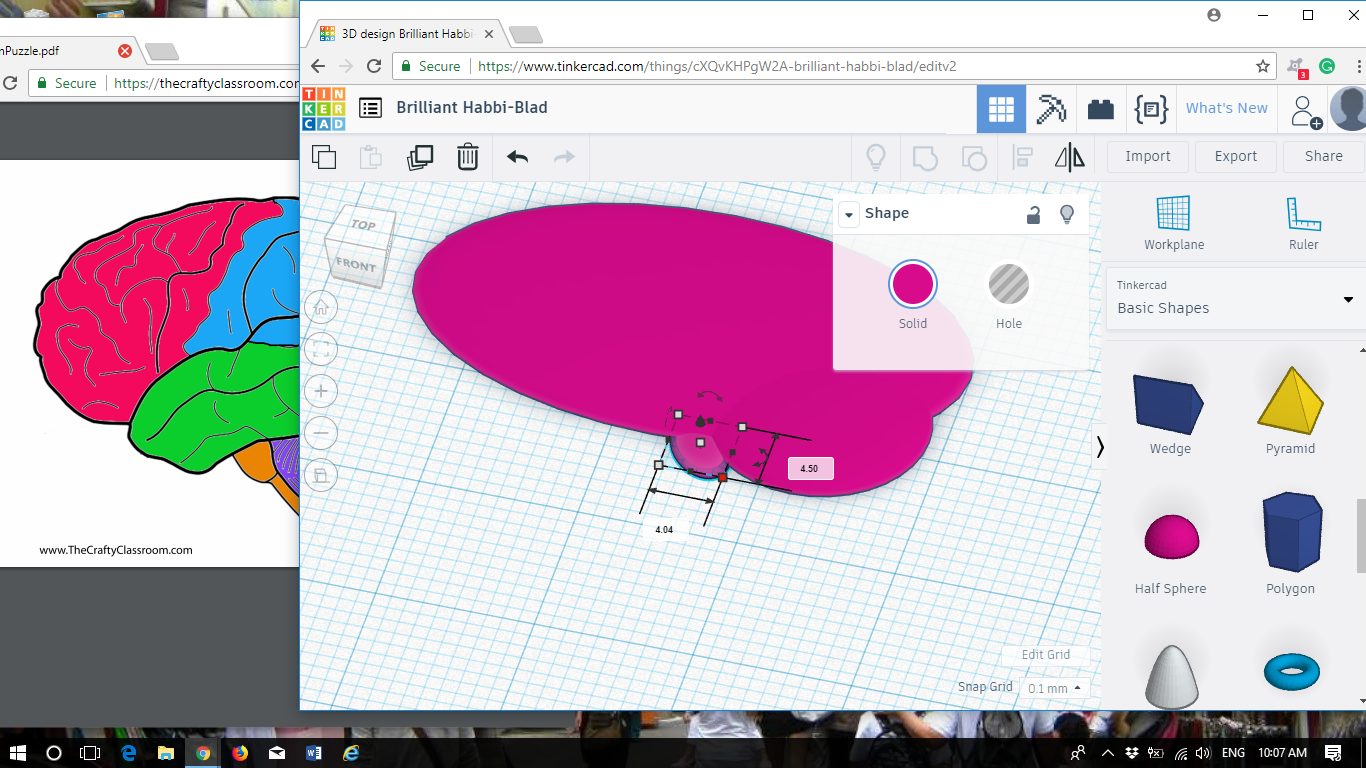This screenshot has width=1366, height=768.
Task: Select the Workplane tool
Action: (1174, 223)
